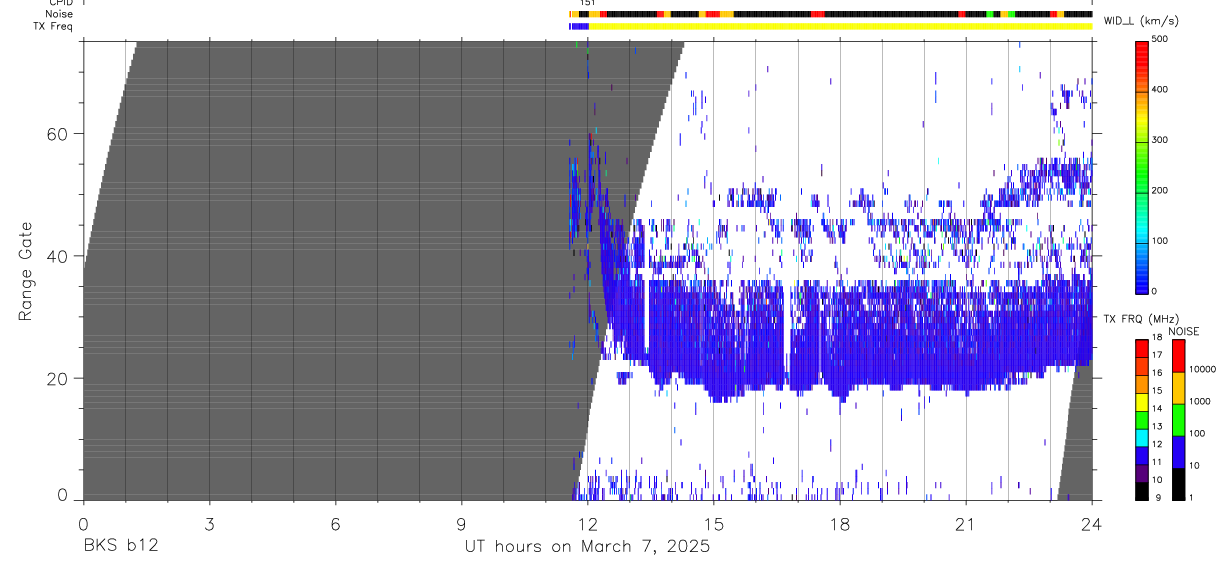Click the '200' label on the WID colorbar

[x=1160, y=190]
